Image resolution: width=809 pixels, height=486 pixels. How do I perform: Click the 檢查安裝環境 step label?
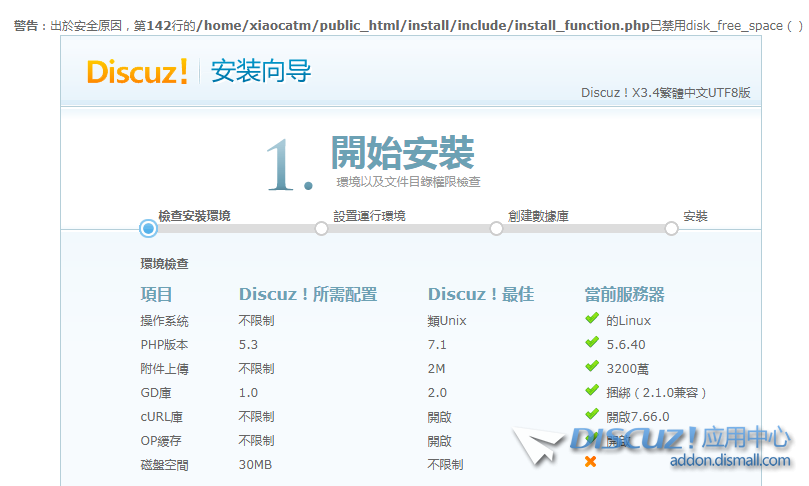click(x=194, y=216)
